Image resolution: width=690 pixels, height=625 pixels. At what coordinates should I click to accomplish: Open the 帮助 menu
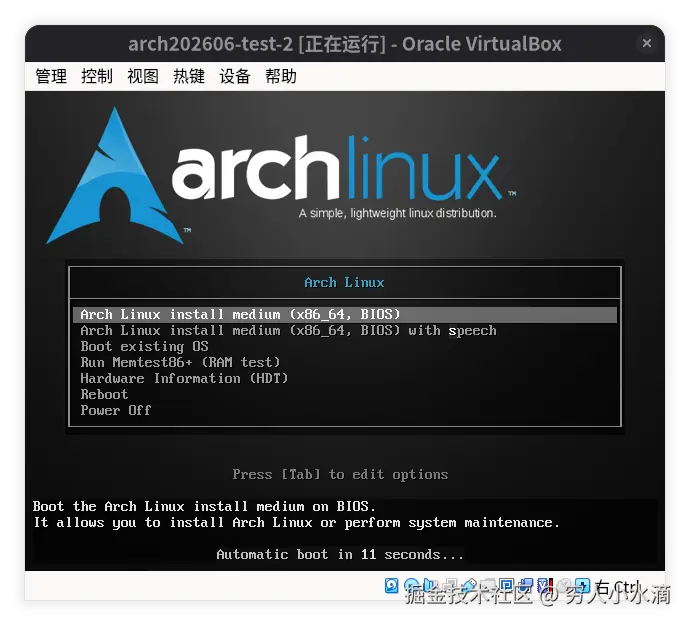280,76
